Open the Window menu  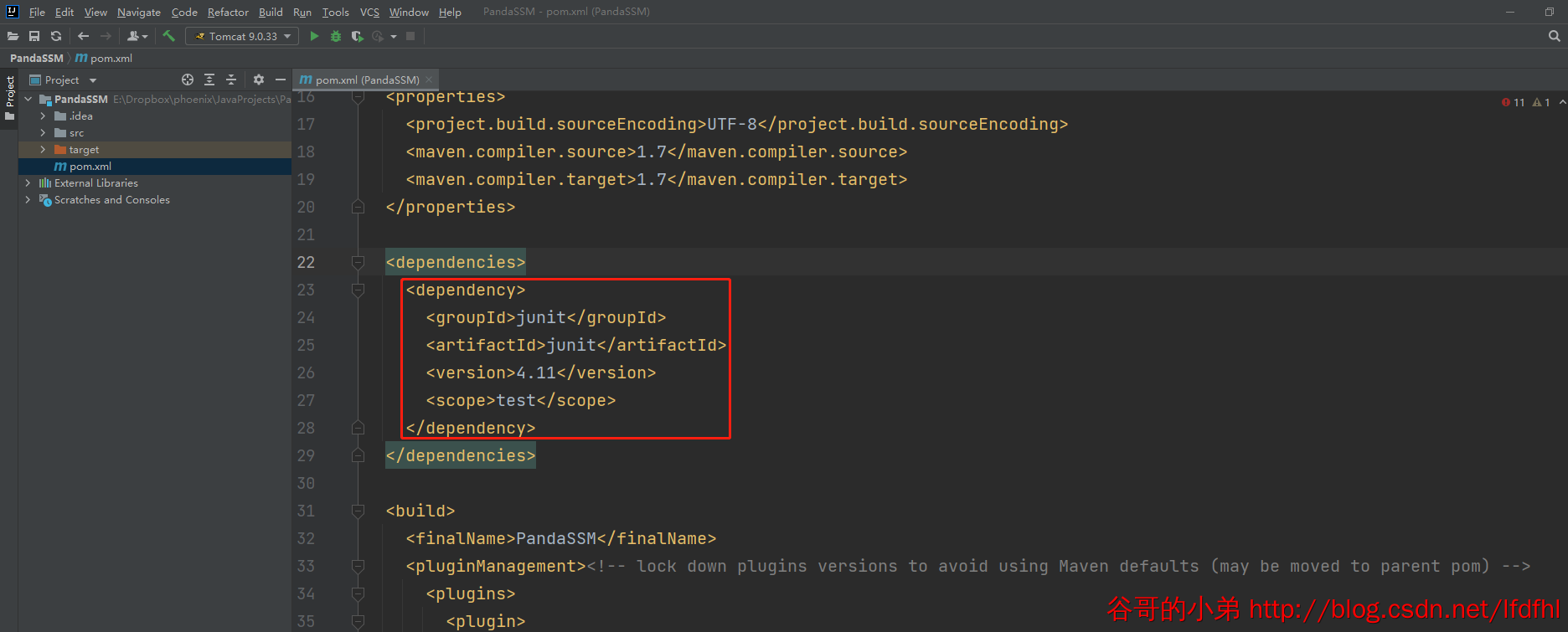pyautogui.click(x=409, y=12)
